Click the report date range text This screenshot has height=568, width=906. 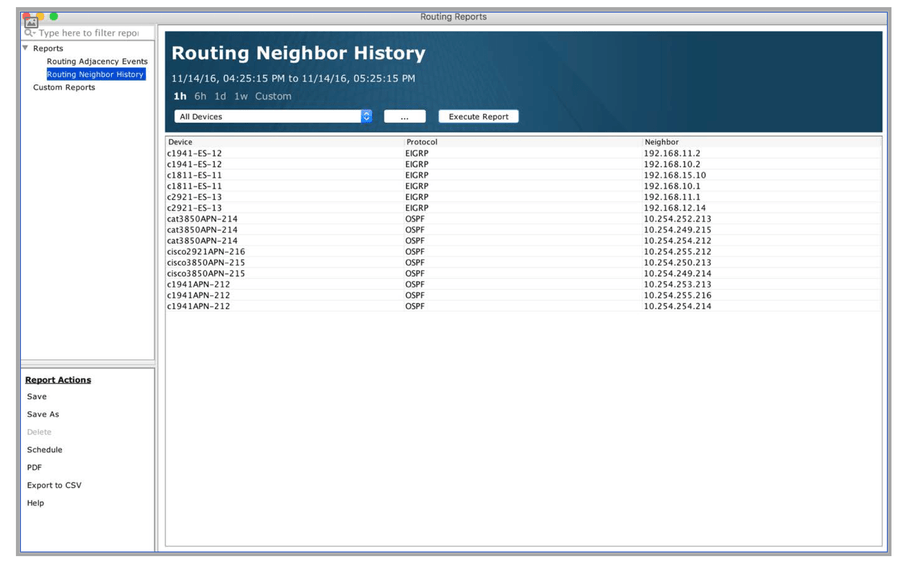(x=293, y=79)
